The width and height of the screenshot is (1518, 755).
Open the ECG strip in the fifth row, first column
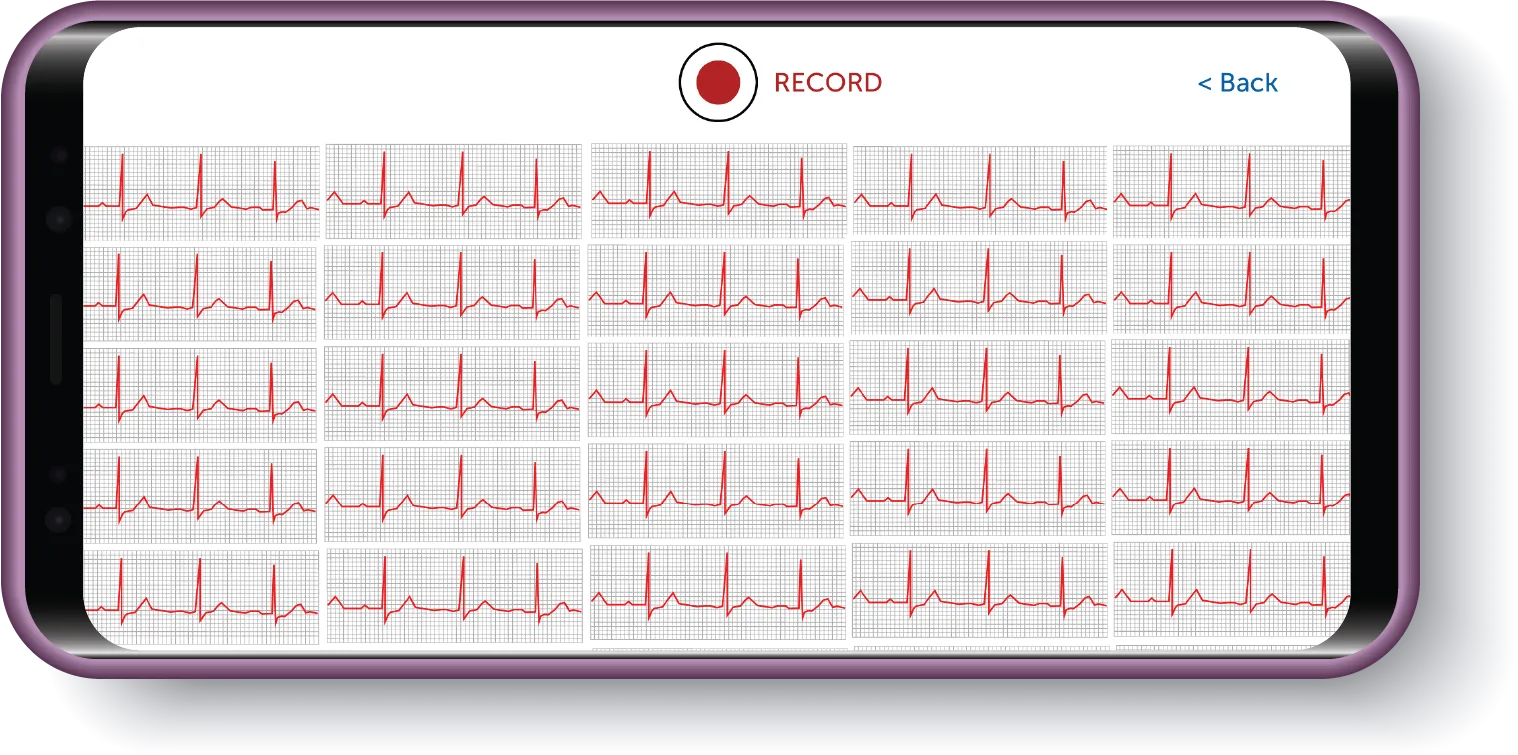tap(201, 597)
